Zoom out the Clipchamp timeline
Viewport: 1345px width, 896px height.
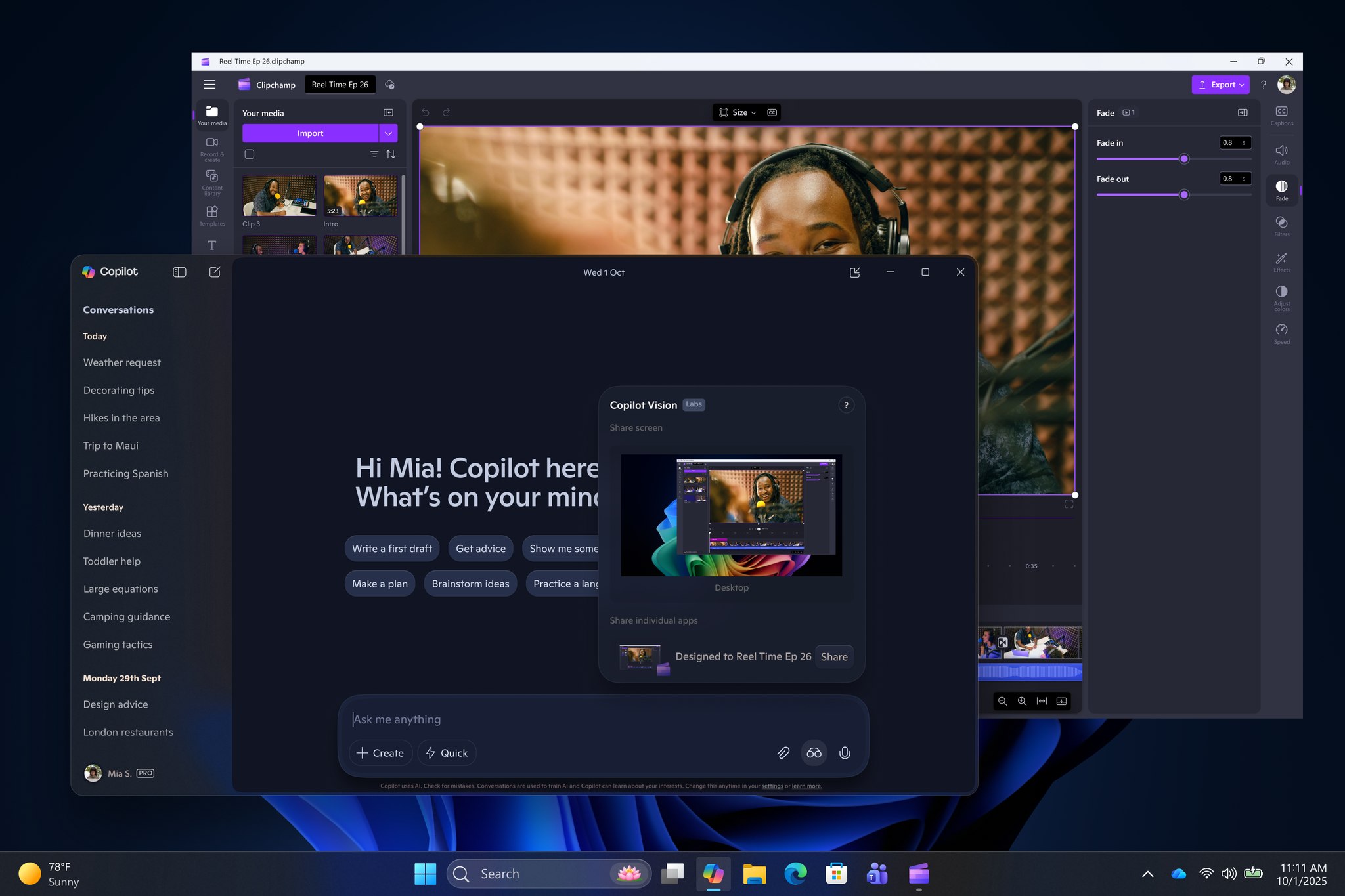1002,701
